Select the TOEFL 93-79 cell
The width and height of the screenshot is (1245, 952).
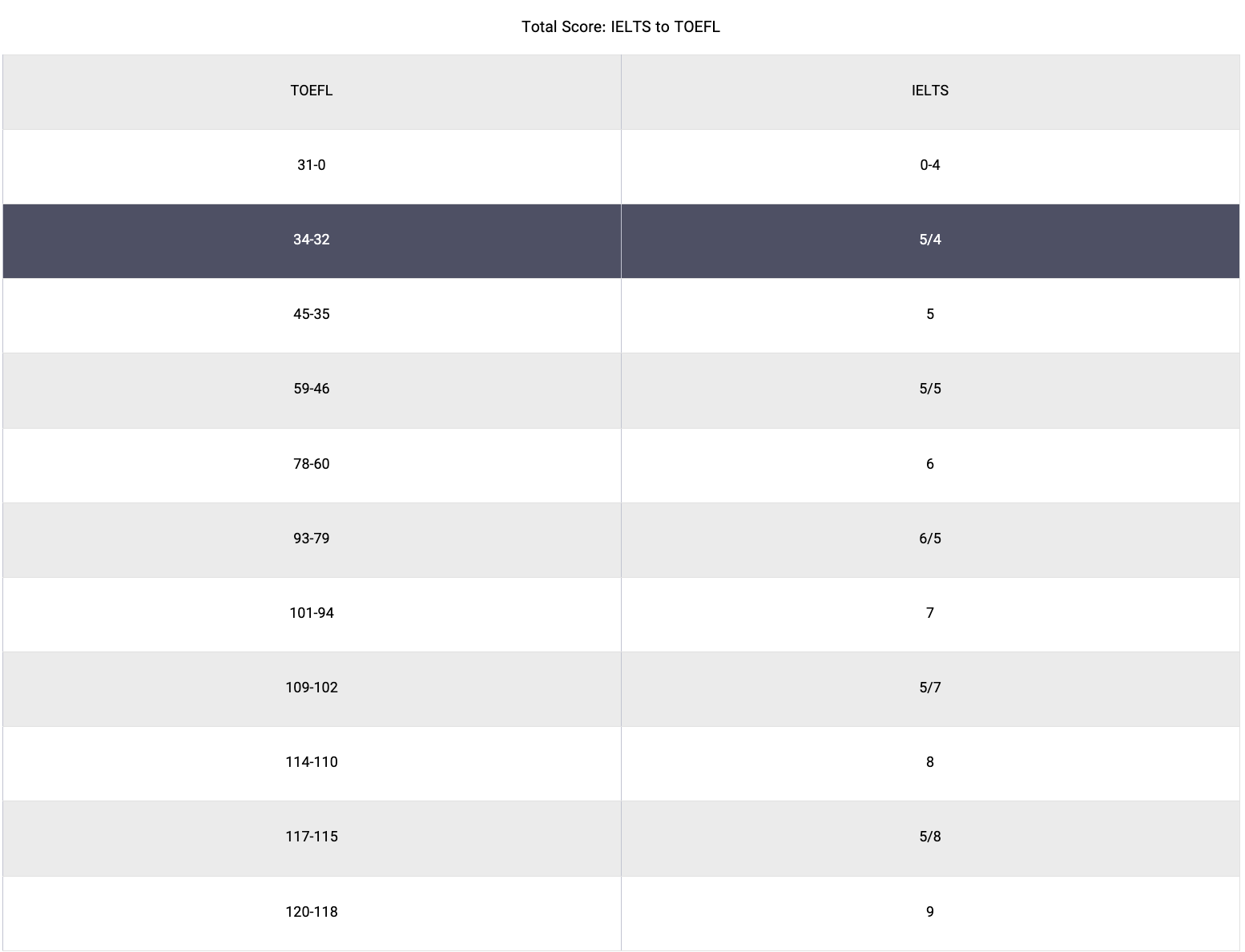coord(312,539)
